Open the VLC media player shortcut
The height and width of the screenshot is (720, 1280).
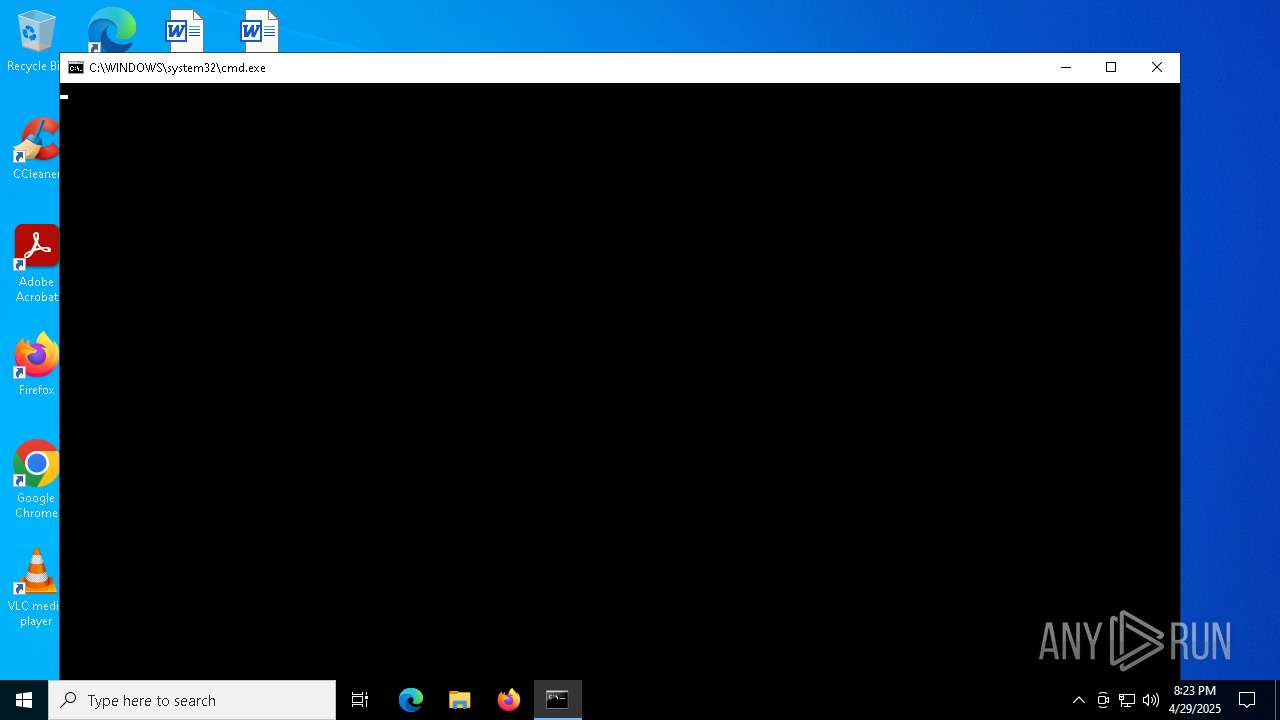(36, 587)
